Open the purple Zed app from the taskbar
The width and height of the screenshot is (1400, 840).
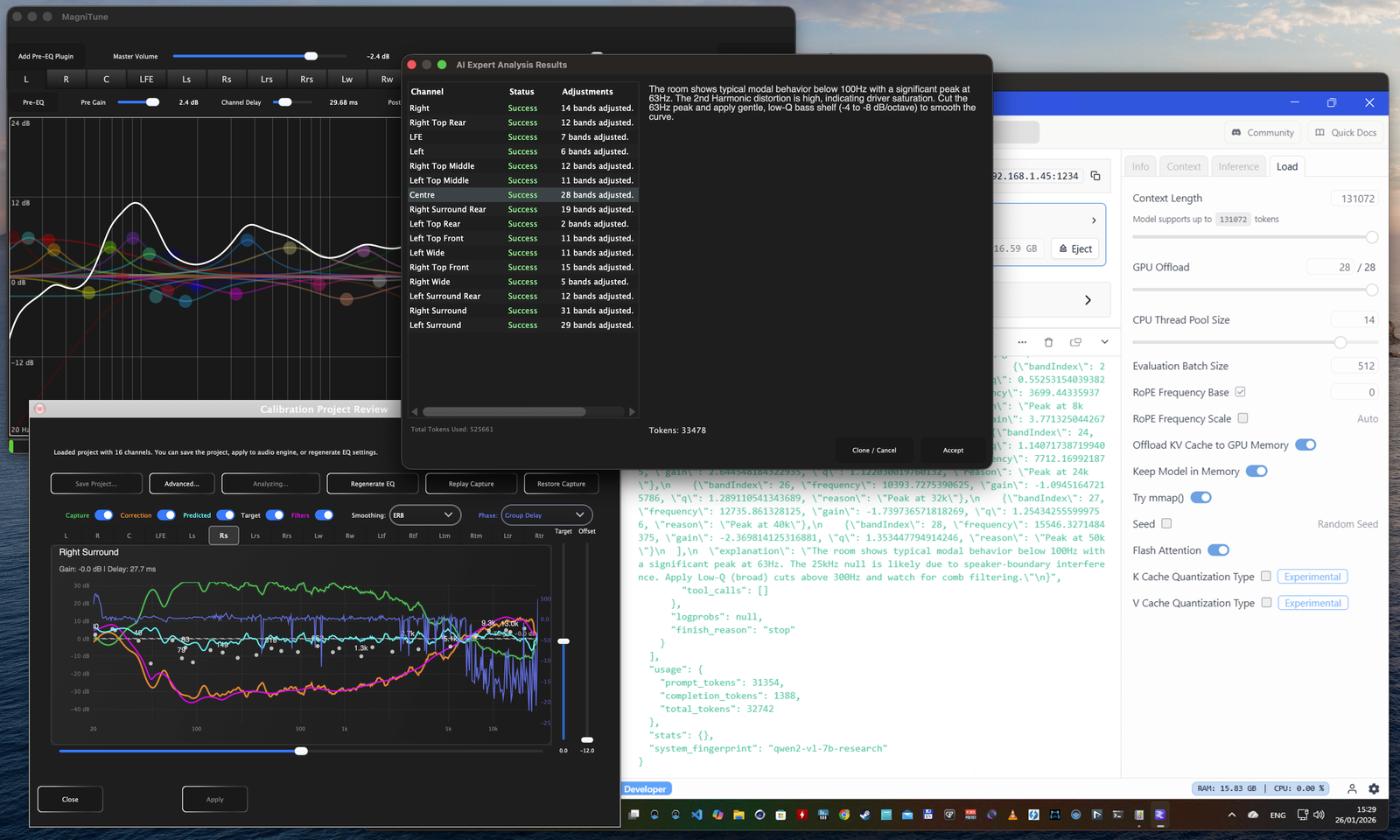pyautogui.click(x=1160, y=815)
